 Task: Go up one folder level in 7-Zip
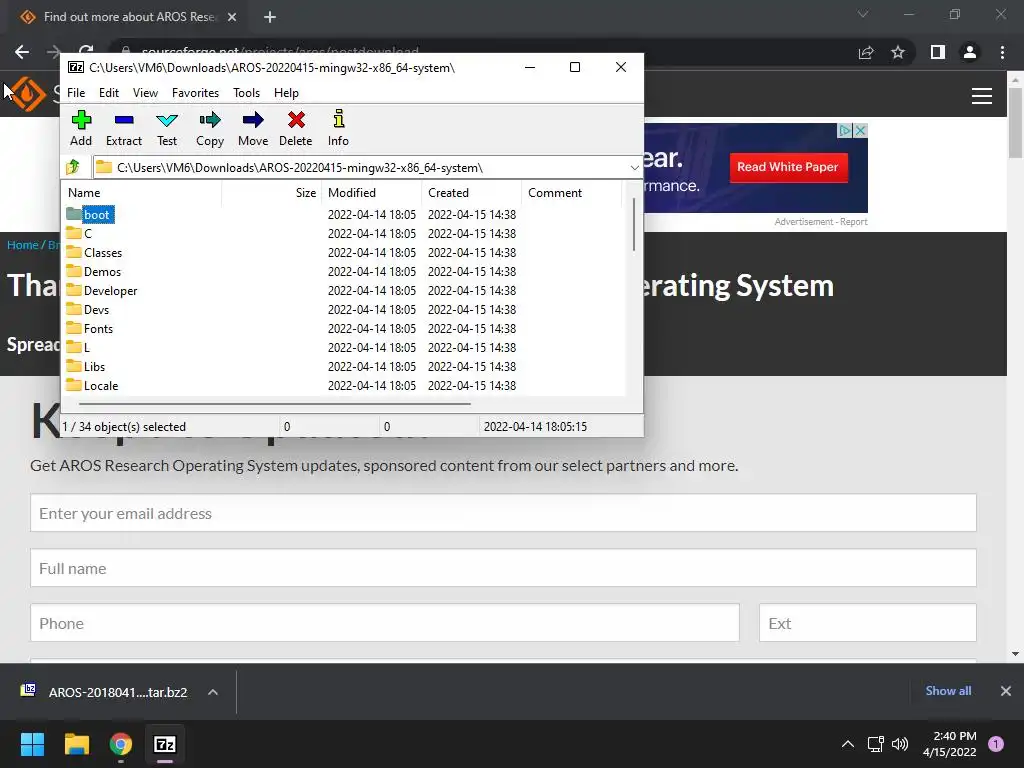pos(73,167)
